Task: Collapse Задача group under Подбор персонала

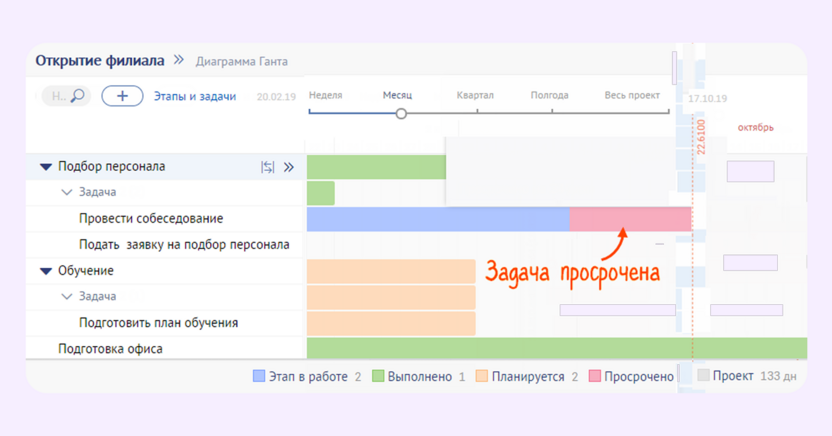Action: click(x=67, y=192)
